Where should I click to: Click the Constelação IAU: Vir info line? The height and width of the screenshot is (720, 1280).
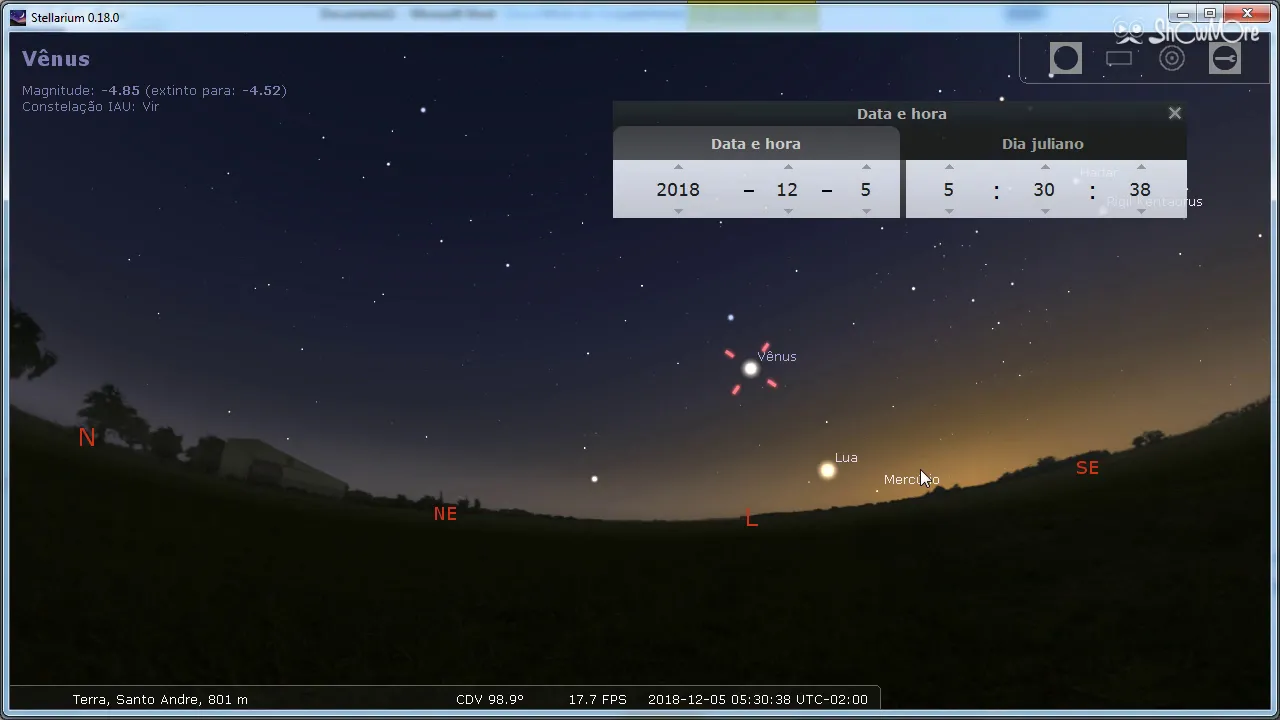(90, 106)
